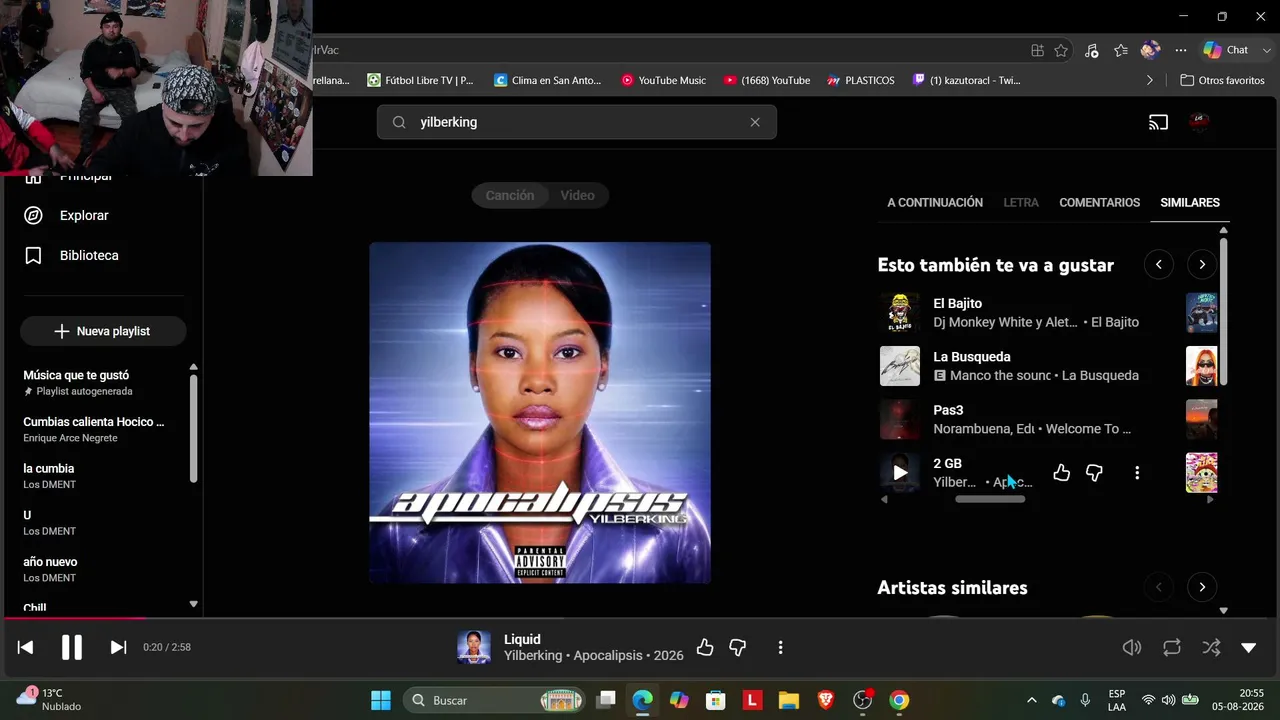This screenshot has height=720, width=1280.
Task: Open Google Chrome from taskbar
Action: click(899, 700)
